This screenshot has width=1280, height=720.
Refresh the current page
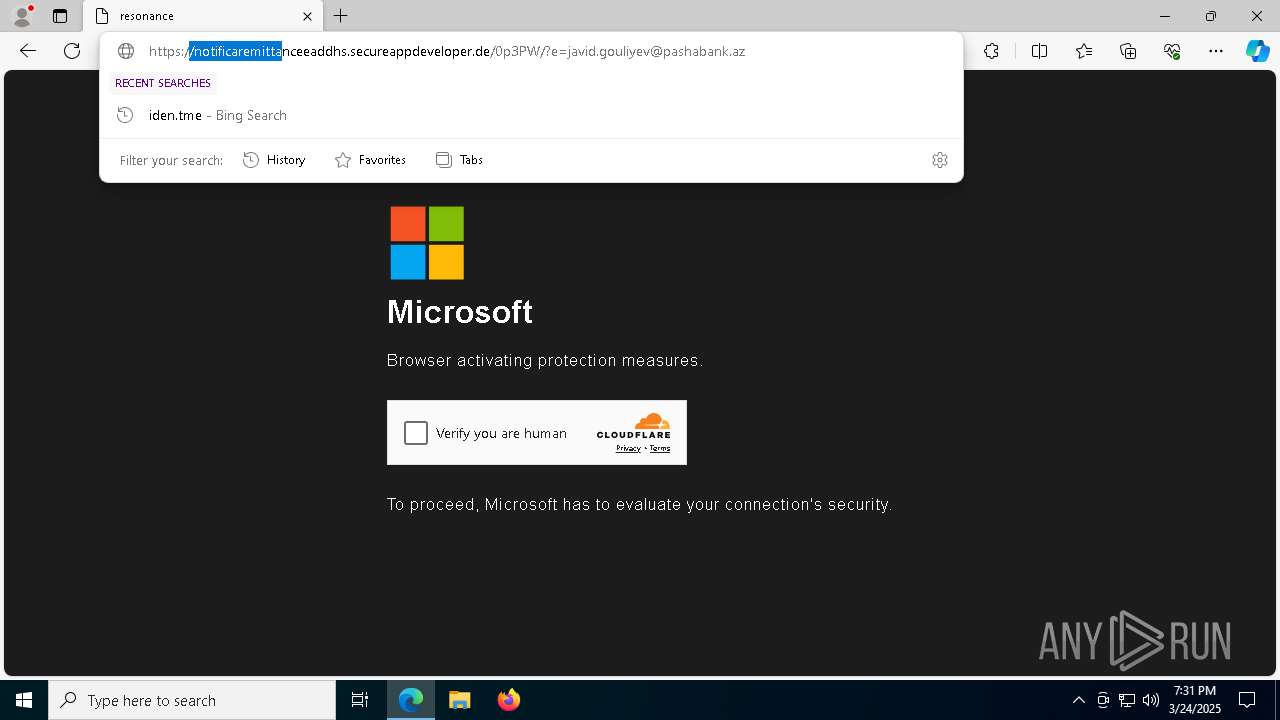[x=72, y=51]
